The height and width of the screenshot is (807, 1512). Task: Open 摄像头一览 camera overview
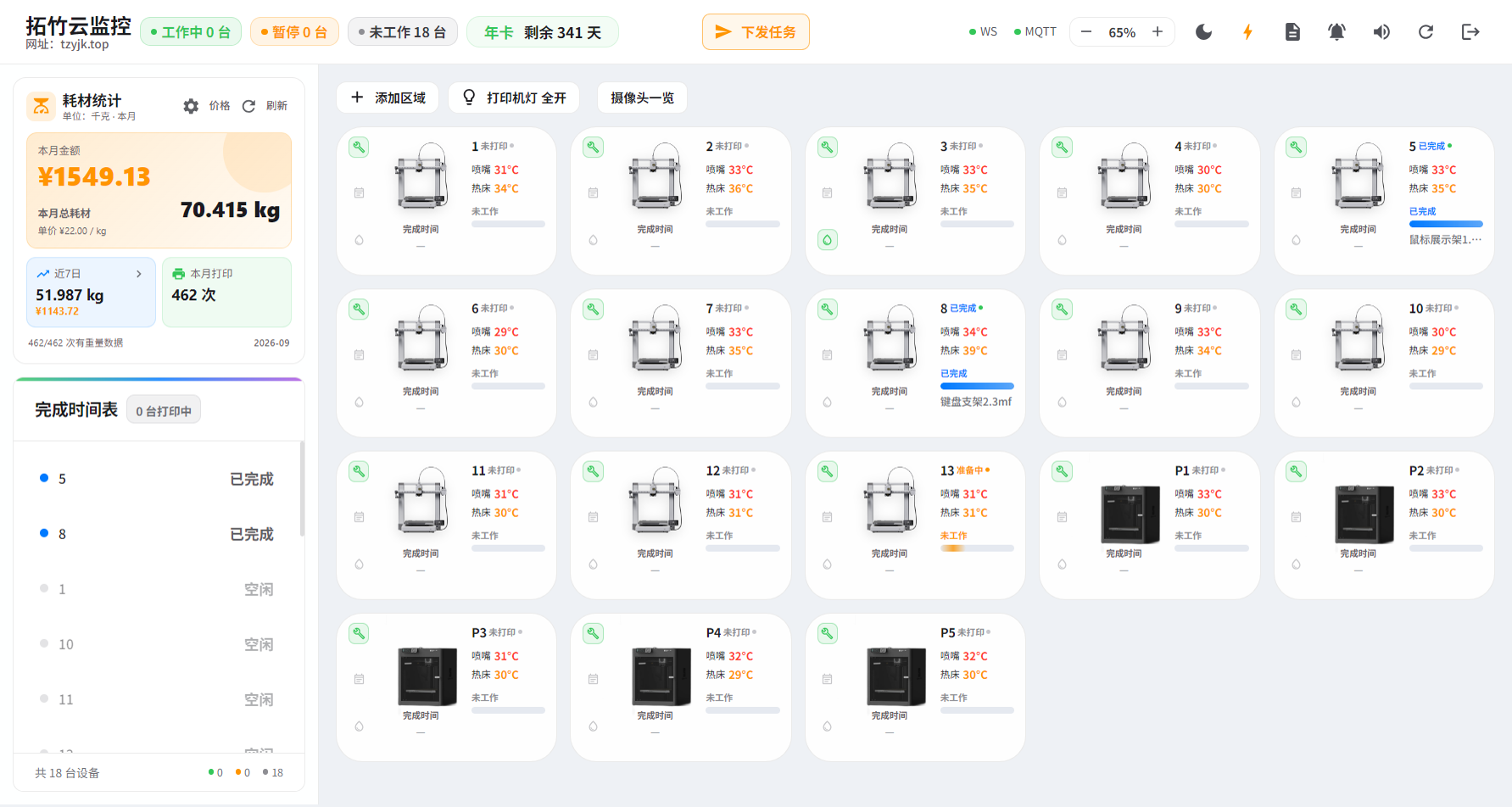[642, 97]
